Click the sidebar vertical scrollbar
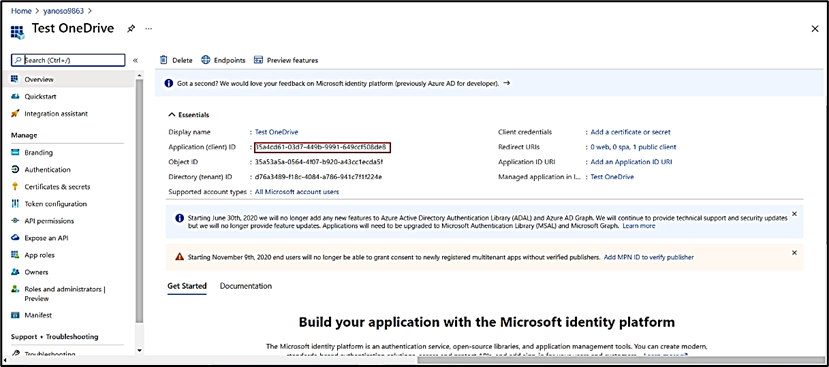Viewport: 829px width, 367px height. (x=139, y=201)
